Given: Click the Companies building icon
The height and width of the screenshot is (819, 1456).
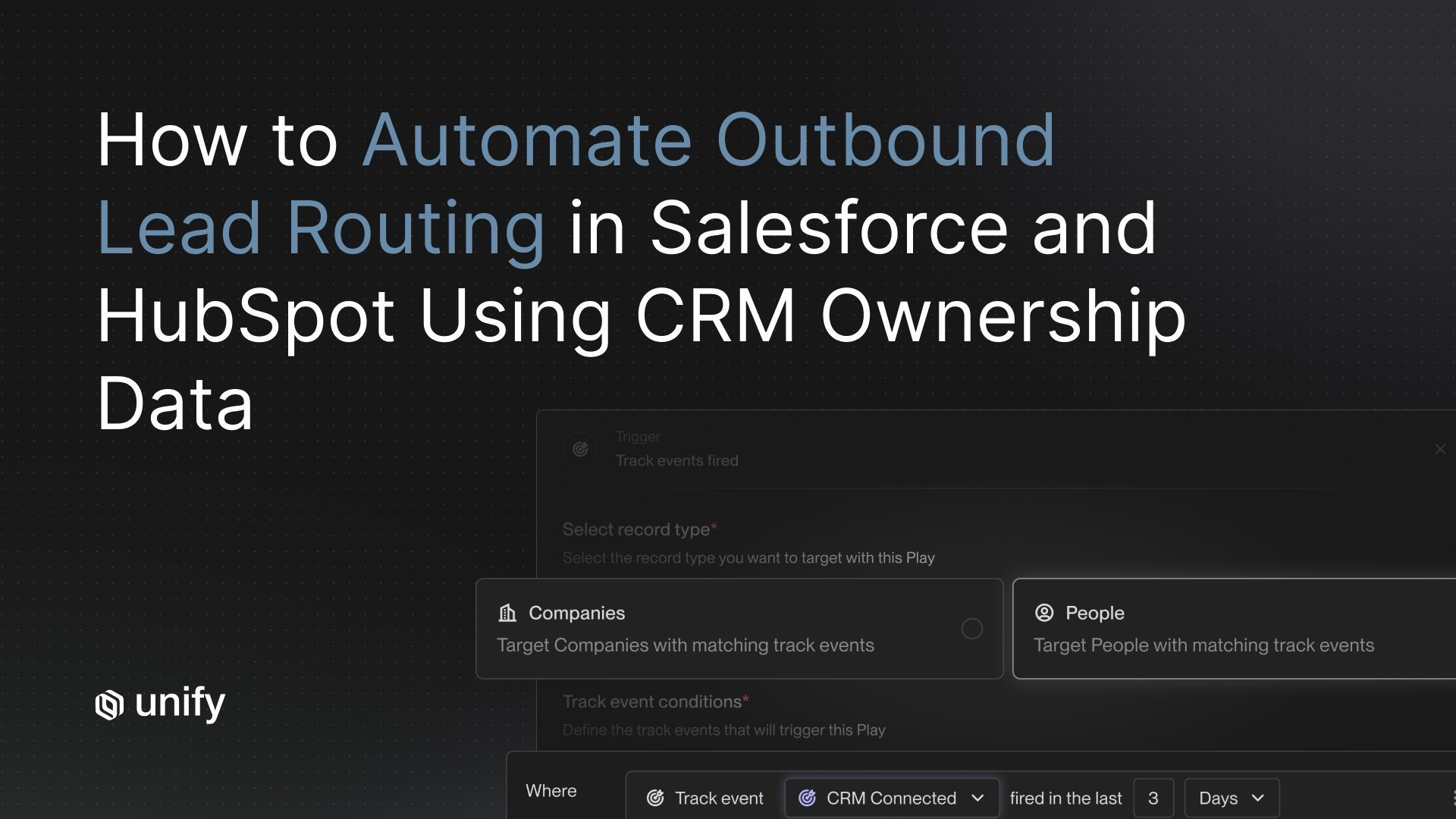Looking at the screenshot, I should [507, 613].
